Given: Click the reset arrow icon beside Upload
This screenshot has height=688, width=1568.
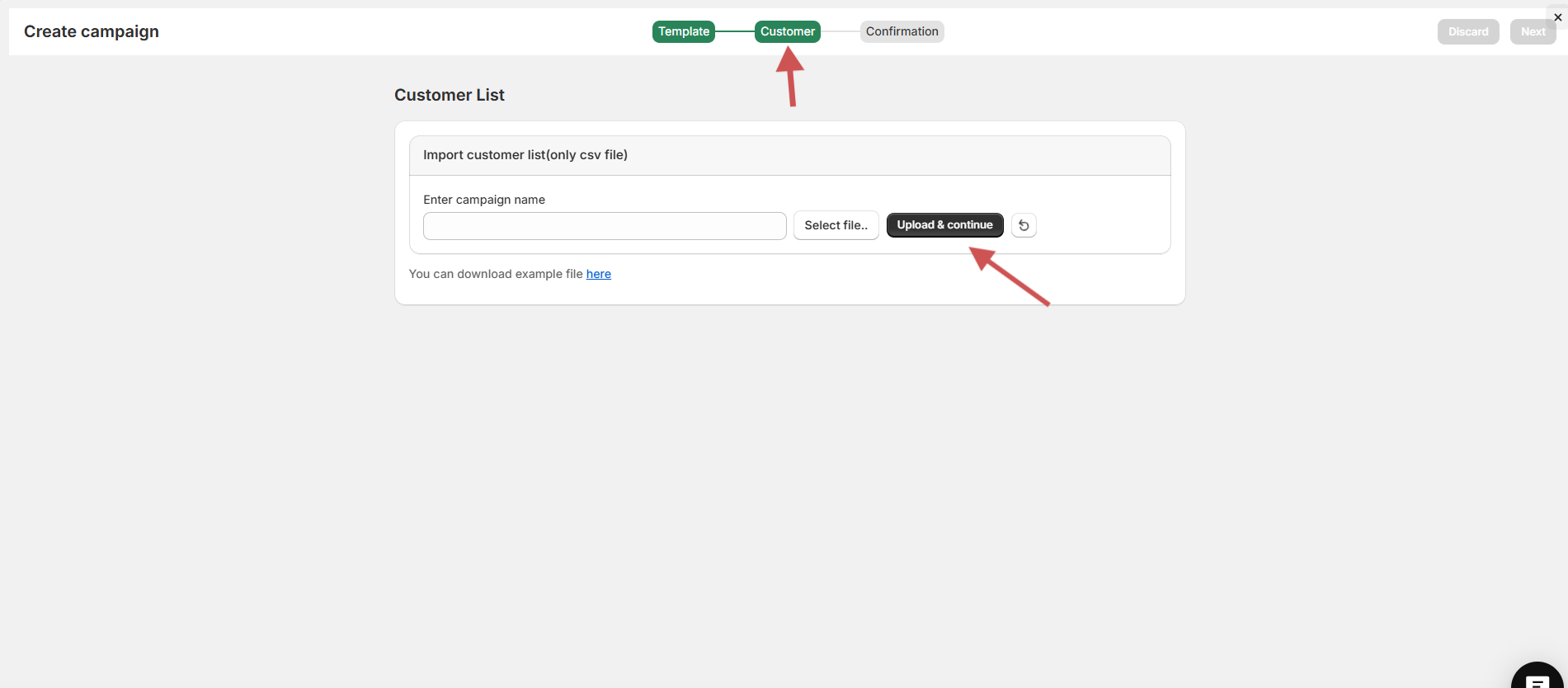Looking at the screenshot, I should [x=1024, y=225].
